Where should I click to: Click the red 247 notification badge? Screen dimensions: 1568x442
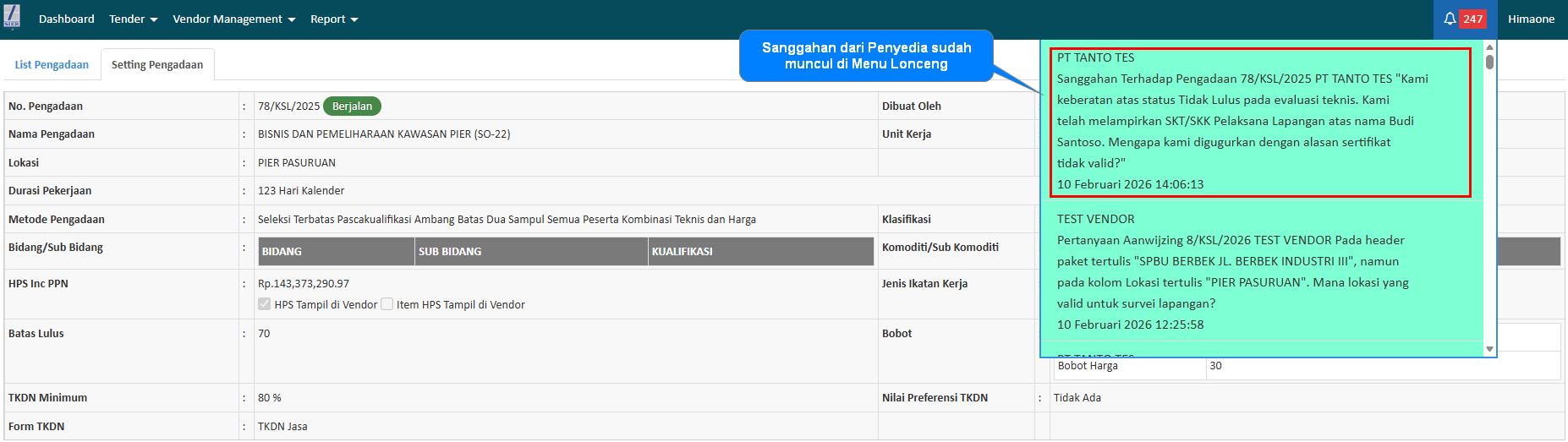pos(1473,19)
